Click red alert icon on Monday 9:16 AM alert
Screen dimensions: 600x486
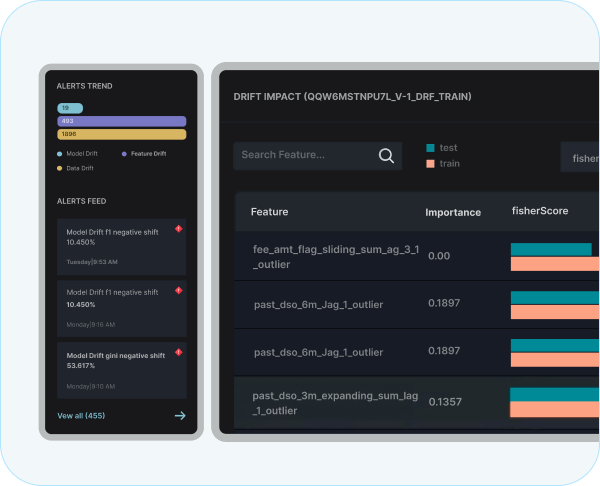point(178,291)
